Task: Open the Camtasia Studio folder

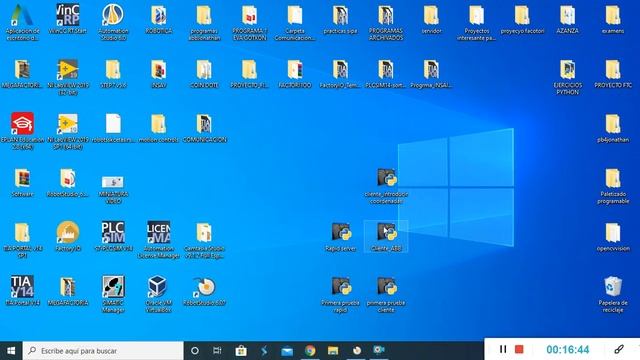Action: (x=204, y=240)
